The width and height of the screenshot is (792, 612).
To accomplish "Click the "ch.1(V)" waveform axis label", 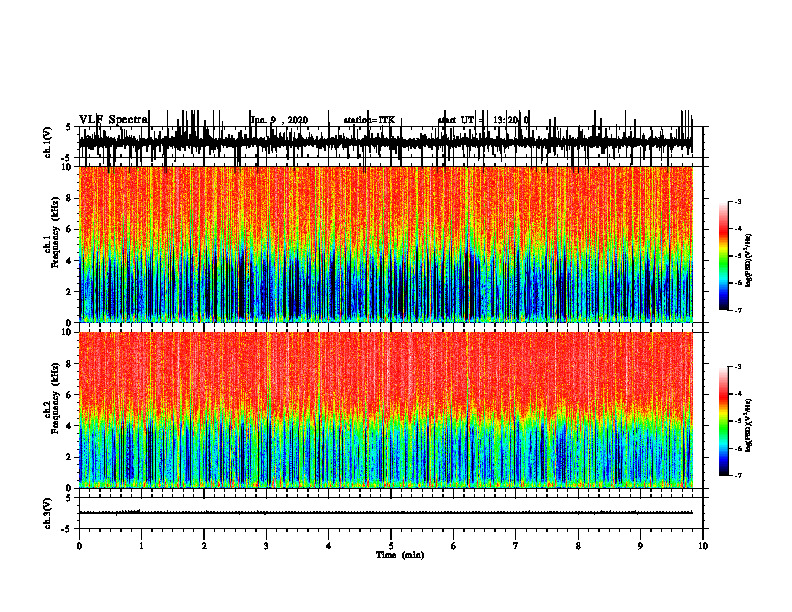I will tap(47, 142).
